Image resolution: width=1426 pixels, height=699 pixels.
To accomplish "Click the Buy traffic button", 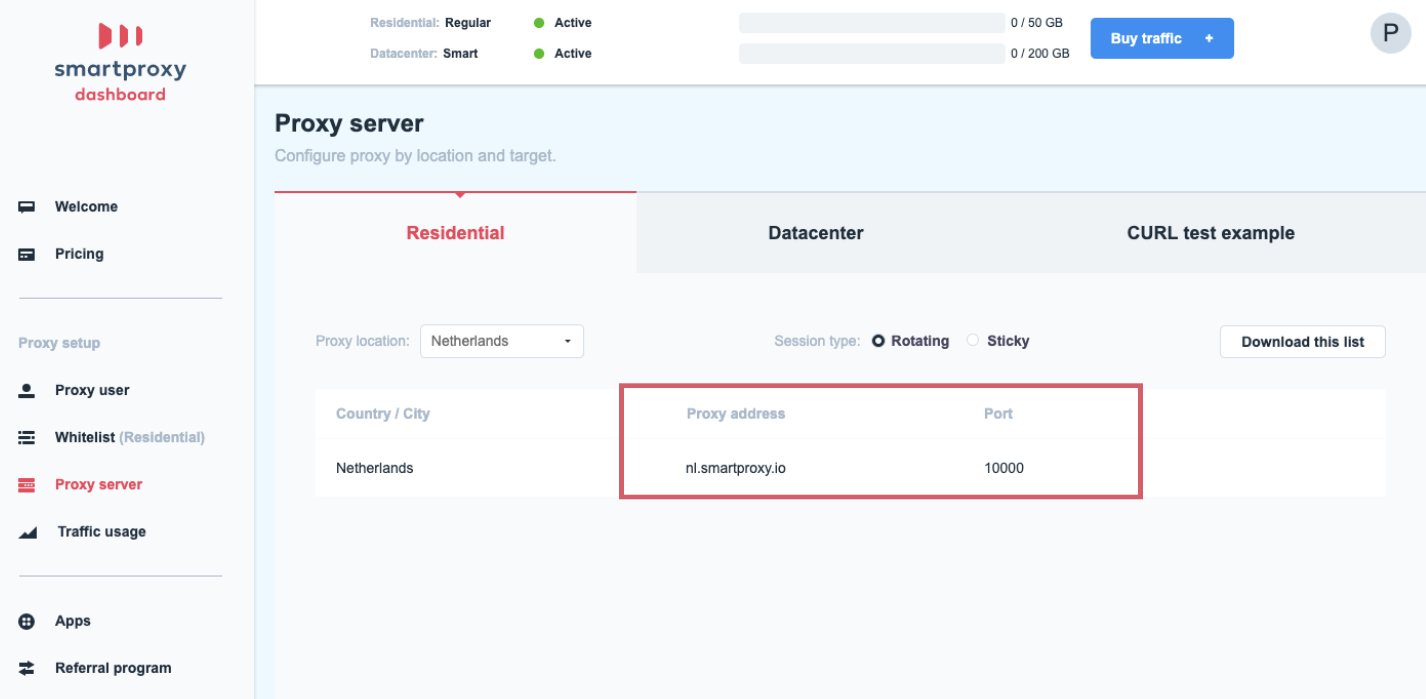I will (1162, 38).
